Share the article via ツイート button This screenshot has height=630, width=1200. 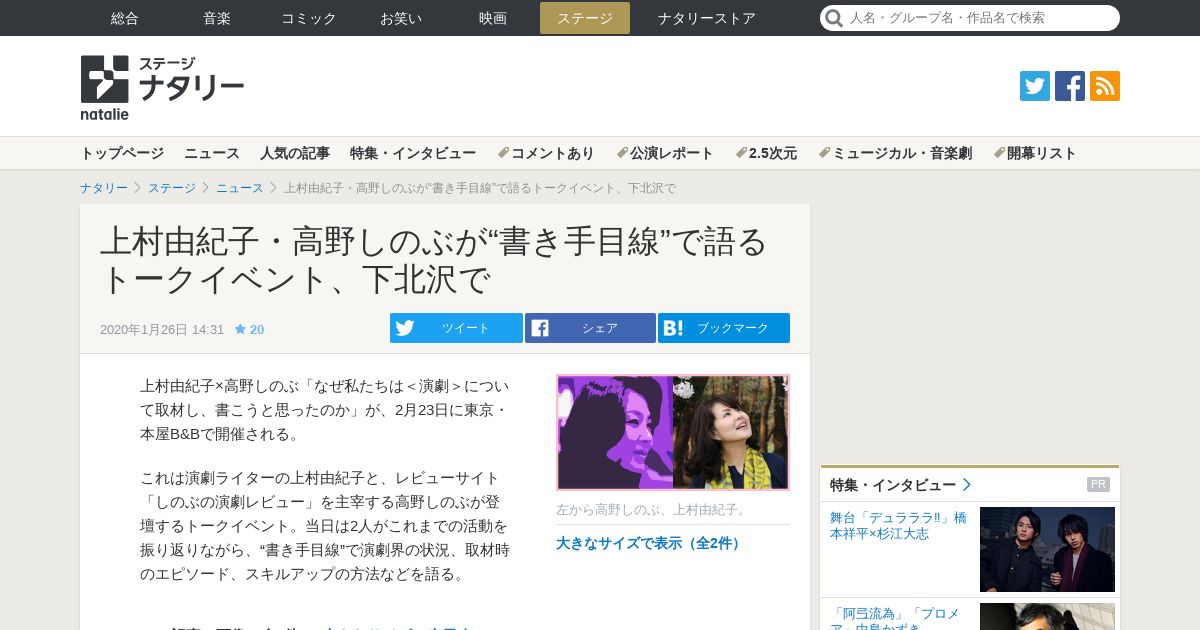[x=456, y=328]
